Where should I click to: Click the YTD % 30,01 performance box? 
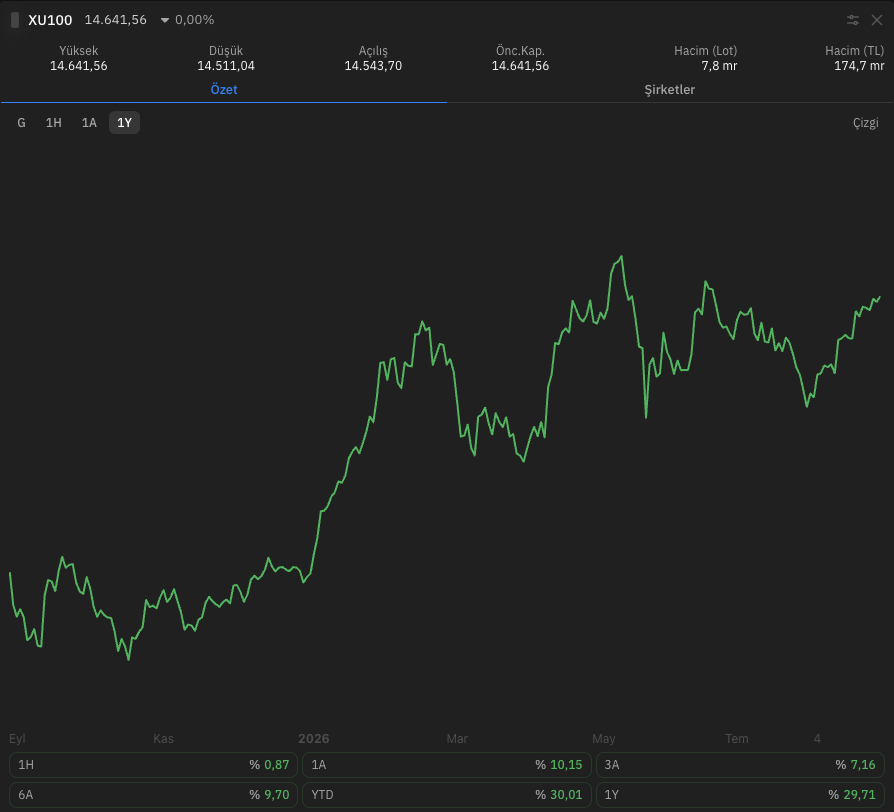(x=446, y=794)
